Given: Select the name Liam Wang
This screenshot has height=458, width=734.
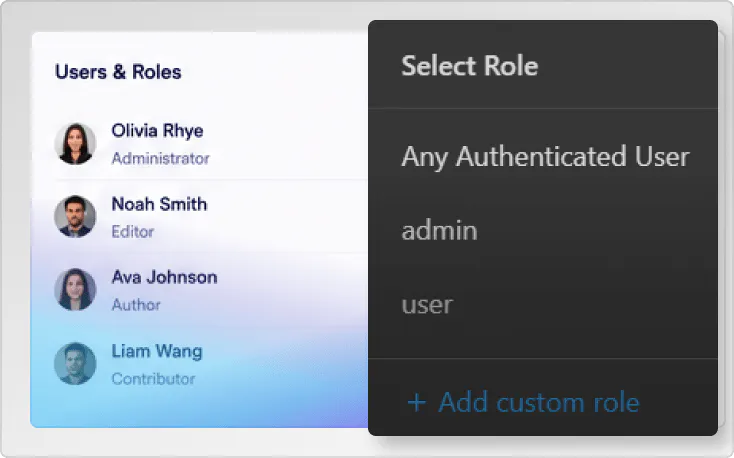Looking at the screenshot, I should click(x=157, y=351).
